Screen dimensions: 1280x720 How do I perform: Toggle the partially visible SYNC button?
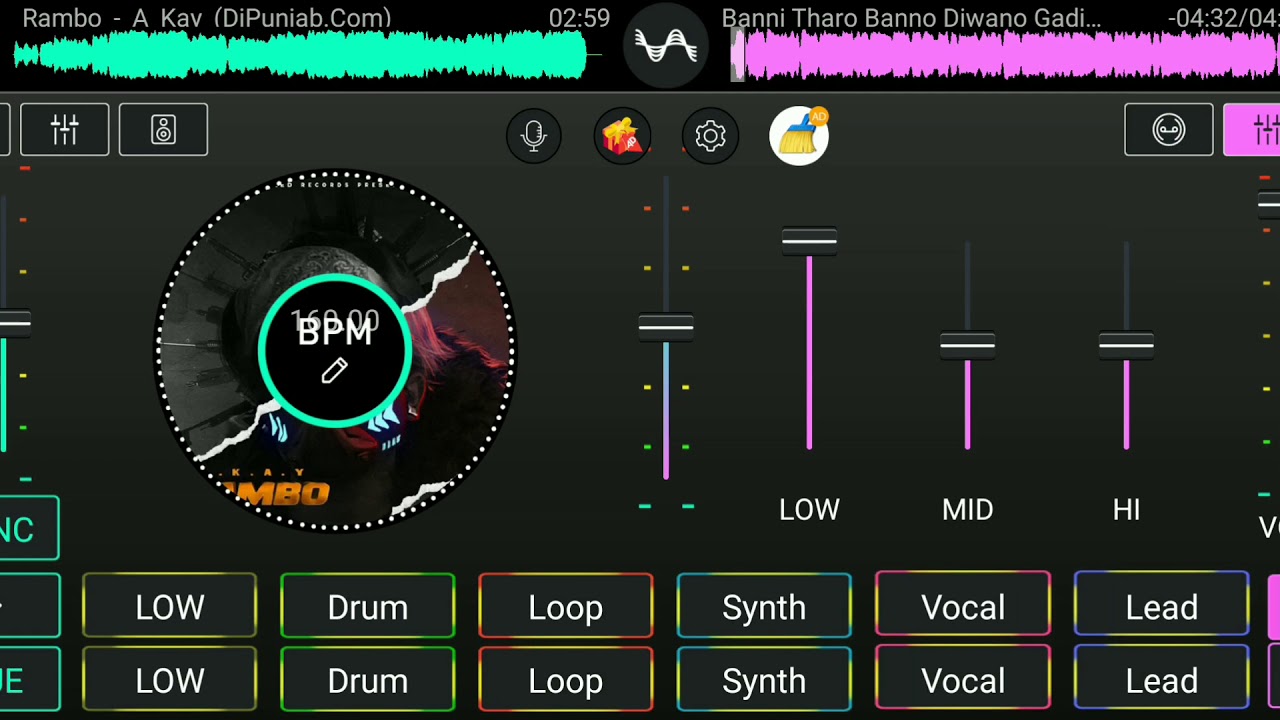[x=29, y=528]
